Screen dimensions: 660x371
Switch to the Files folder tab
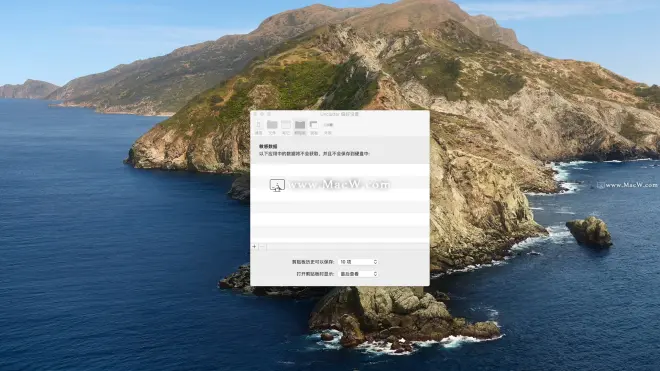coord(272,127)
